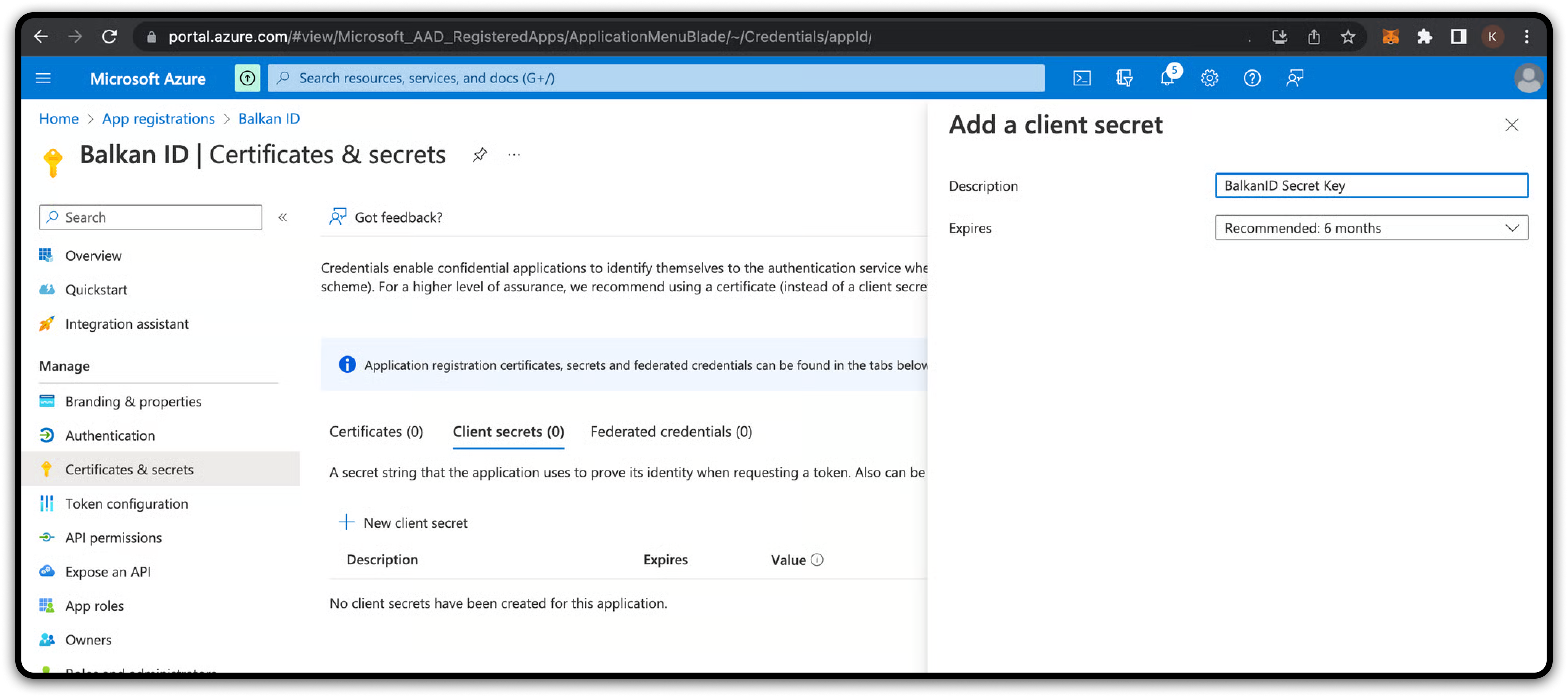Open Azure Cloud Shell icon

1082,78
